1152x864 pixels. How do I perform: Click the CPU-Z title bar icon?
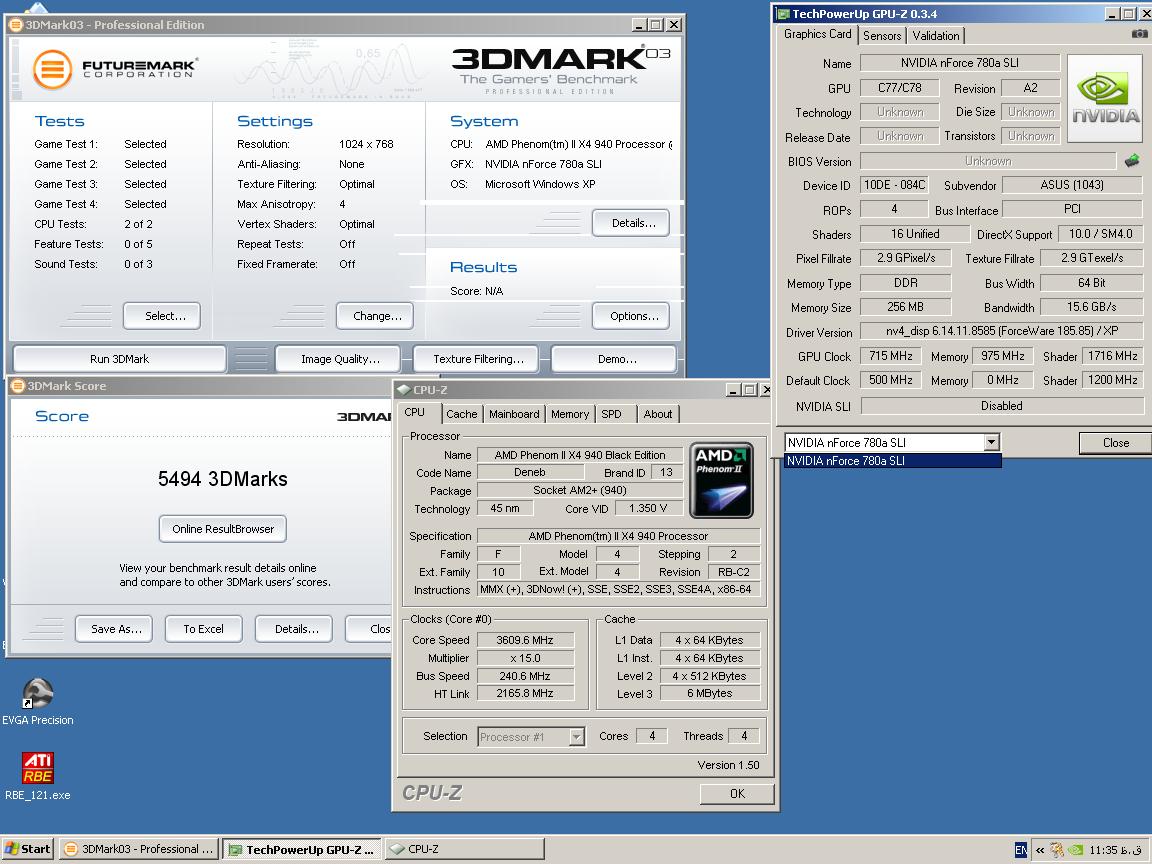403,389
